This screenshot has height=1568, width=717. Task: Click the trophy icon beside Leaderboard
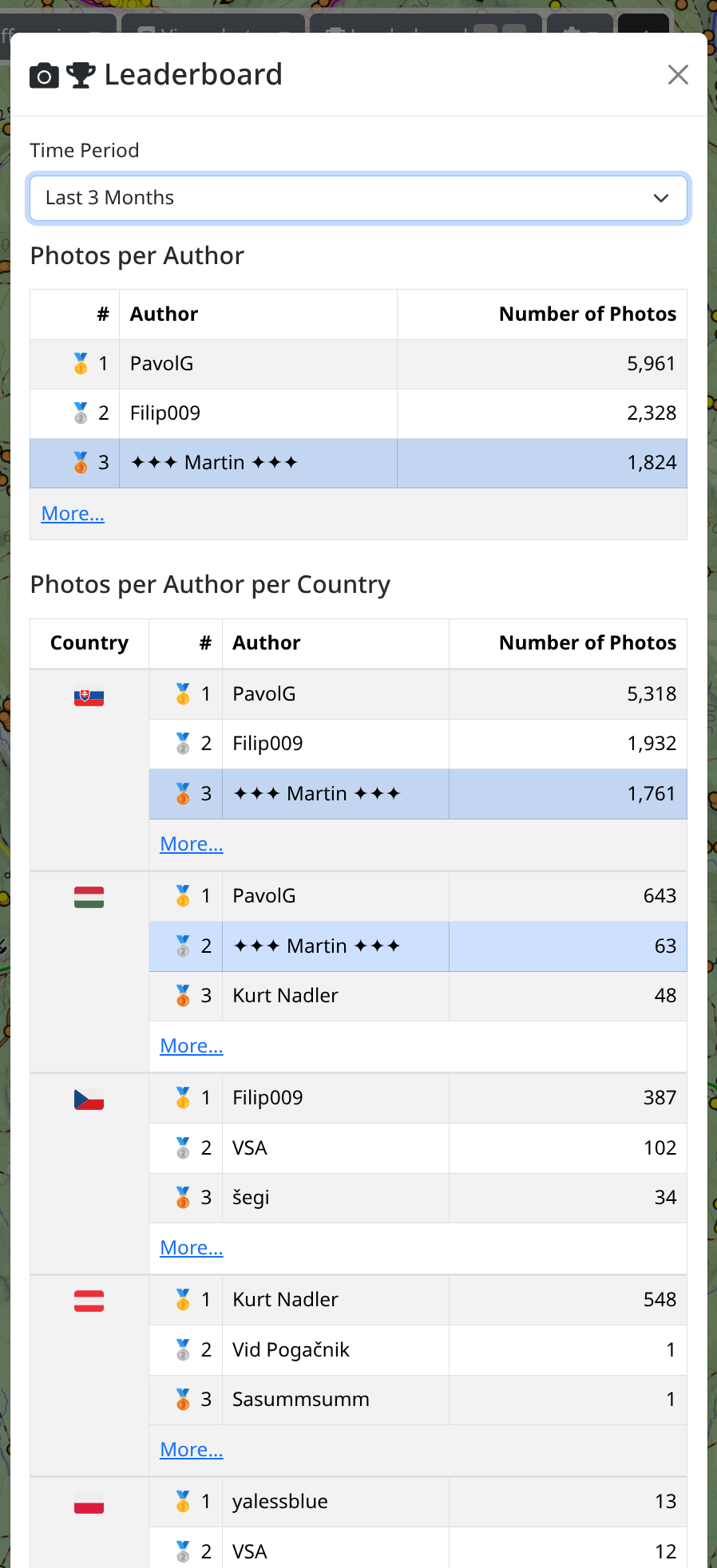(x=81, y=76)
